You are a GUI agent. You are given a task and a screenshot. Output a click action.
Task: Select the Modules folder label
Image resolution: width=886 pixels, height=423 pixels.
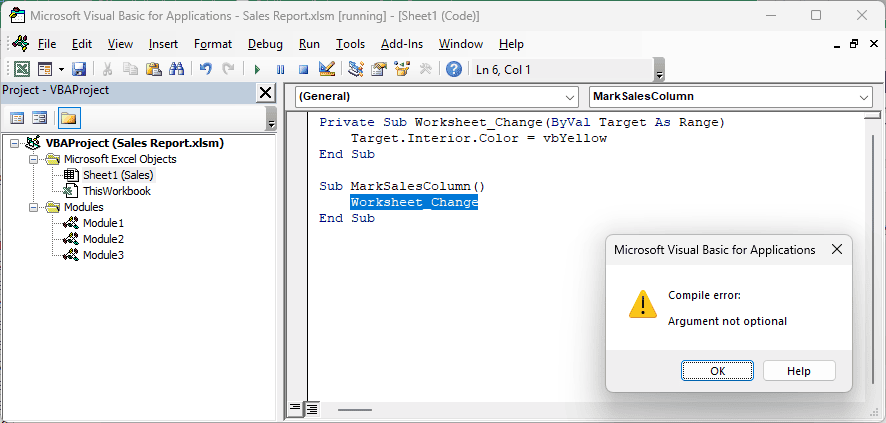pyautogui.click(x=84, y=207)
